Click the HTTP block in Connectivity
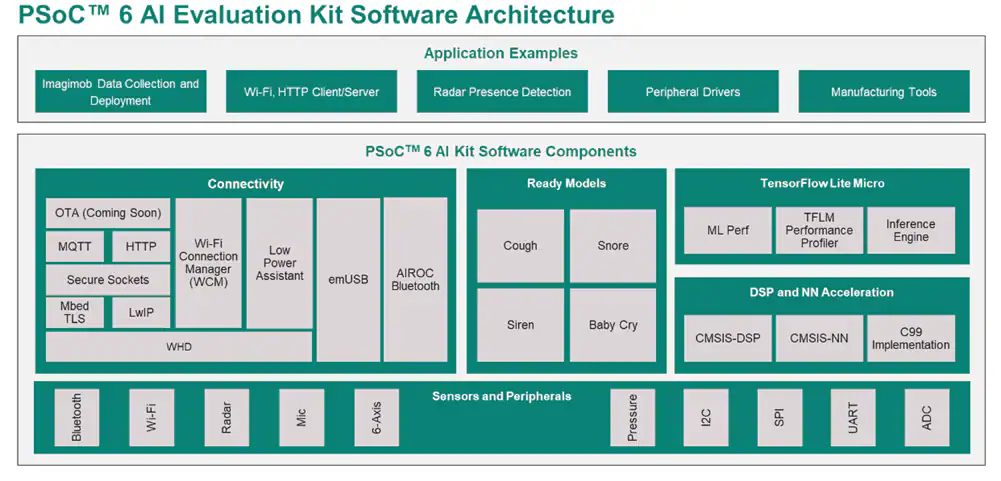1001x481 pixels. [141, 247]
